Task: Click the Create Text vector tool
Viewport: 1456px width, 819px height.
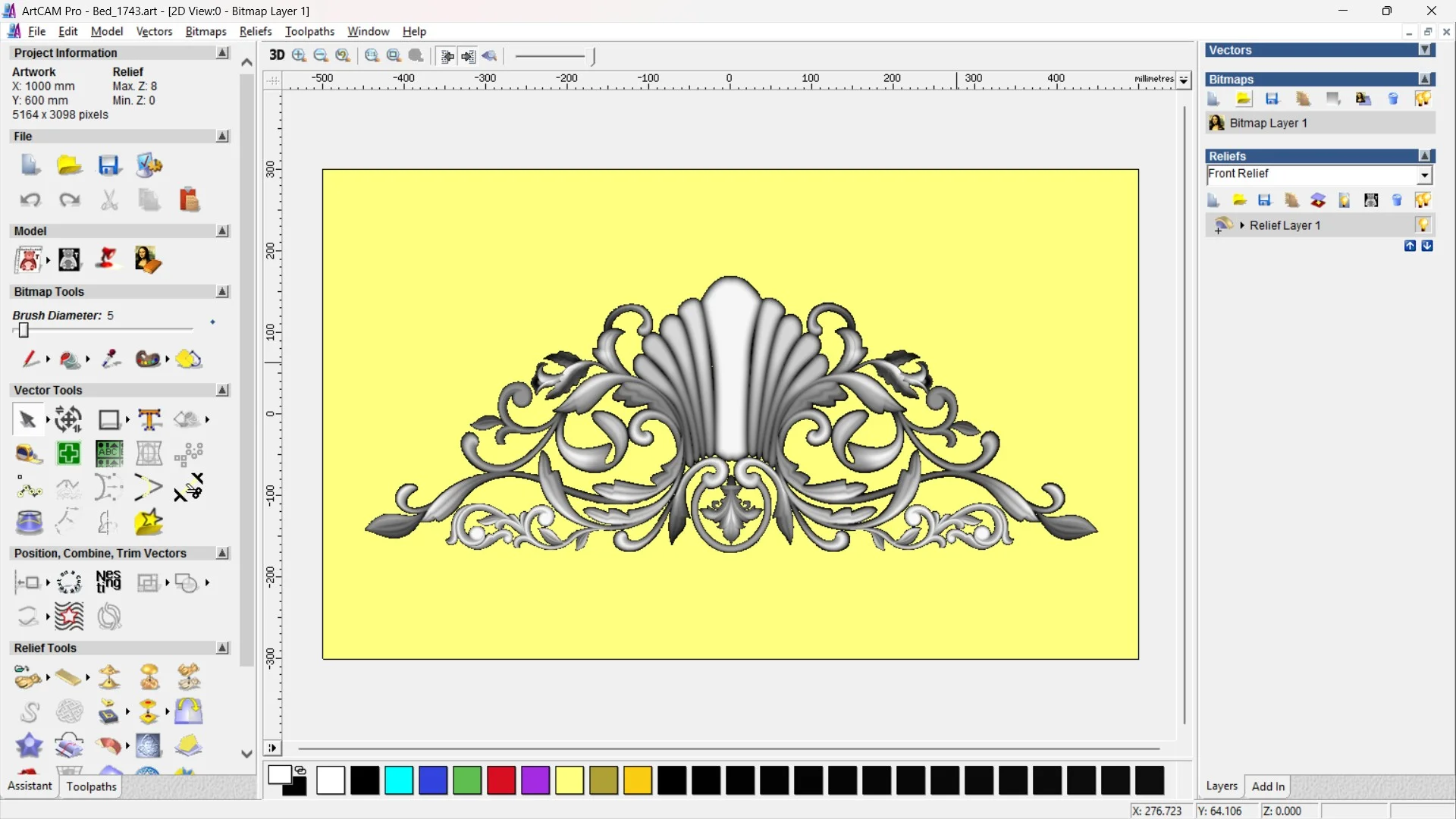Action: coord(149,419)
